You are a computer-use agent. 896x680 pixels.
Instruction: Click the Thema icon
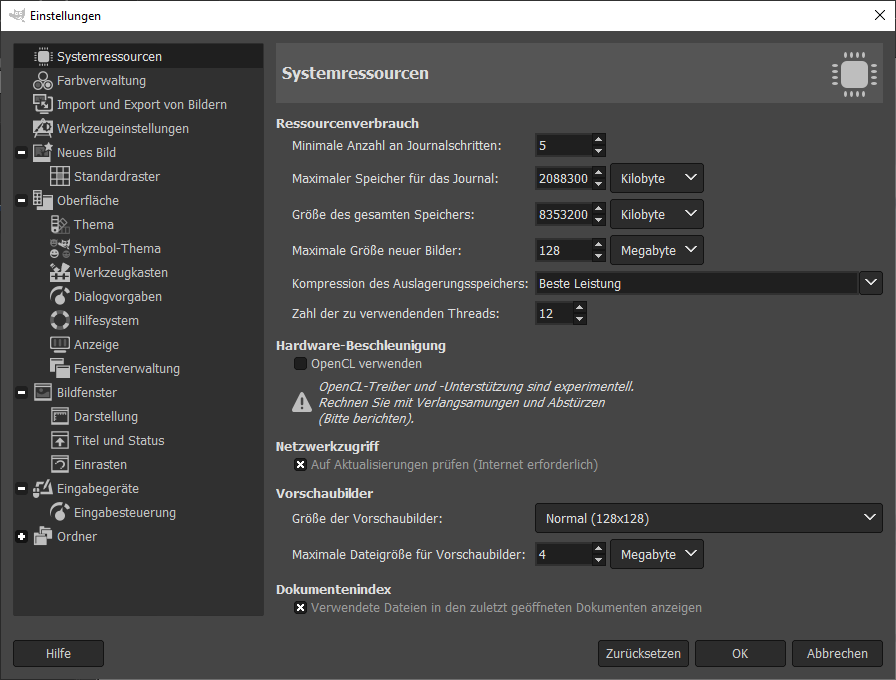[60, 225]
